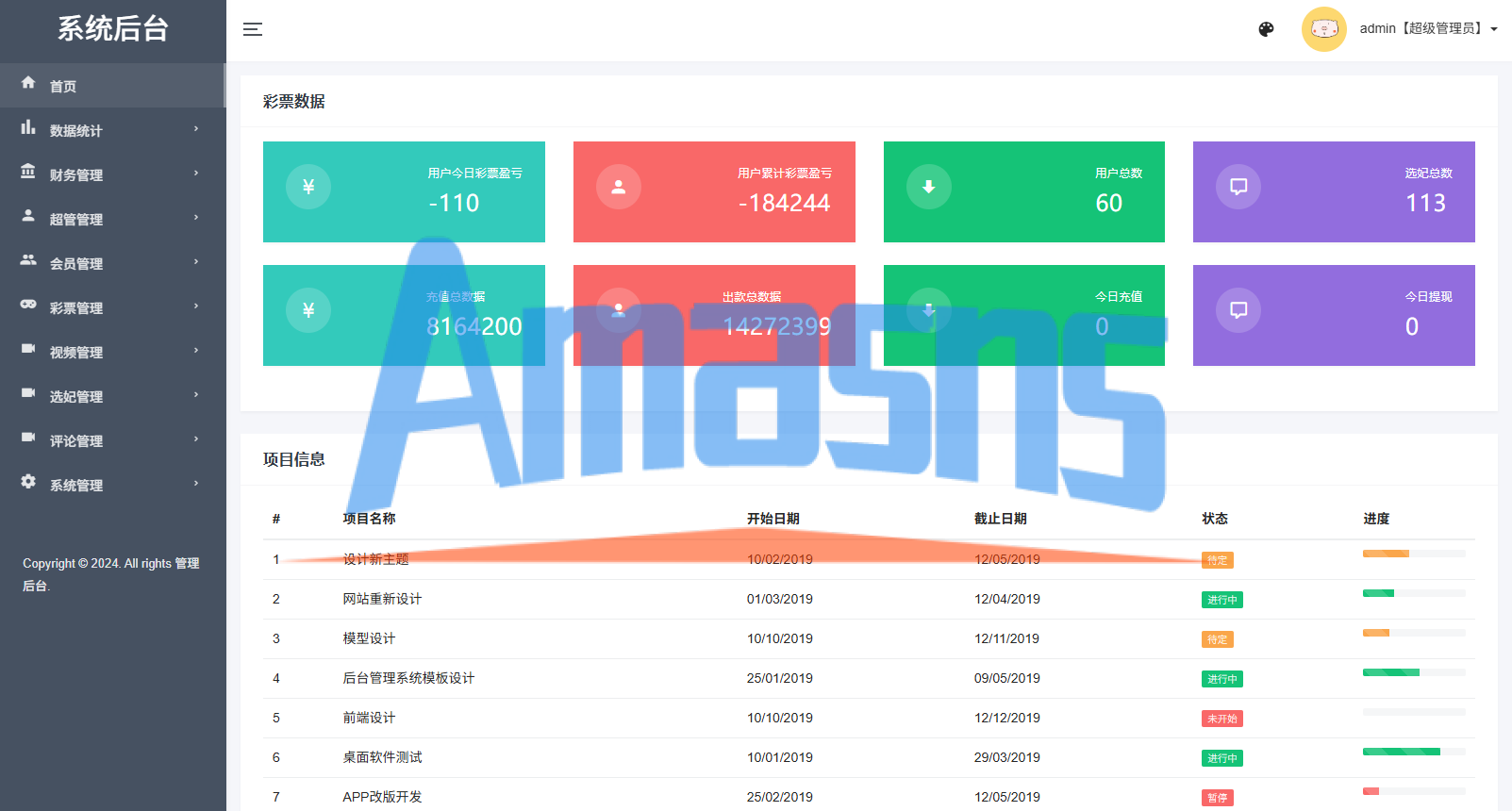Go to 首页 in the sidebar

pyautogui.click(x=112, y=86)
